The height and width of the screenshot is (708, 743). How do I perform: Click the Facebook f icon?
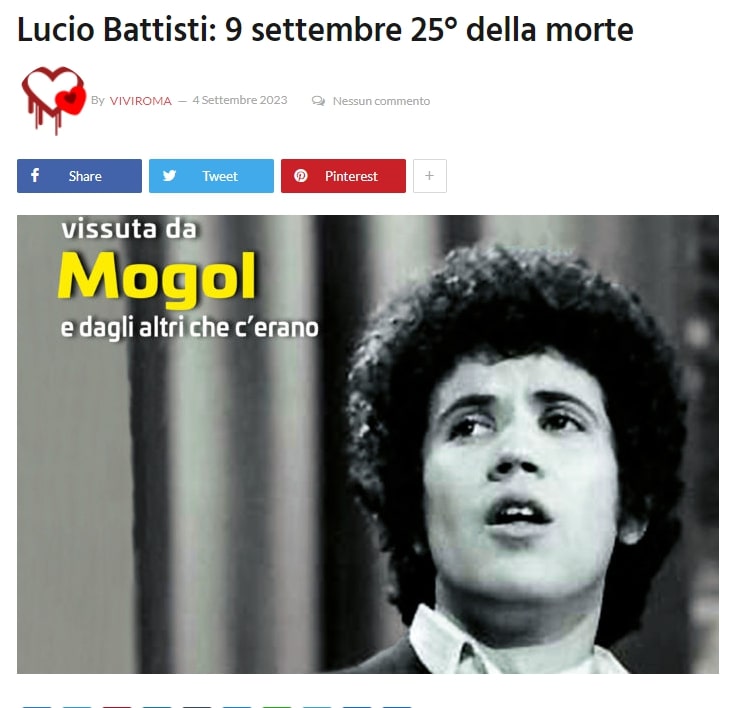(35, 175)
